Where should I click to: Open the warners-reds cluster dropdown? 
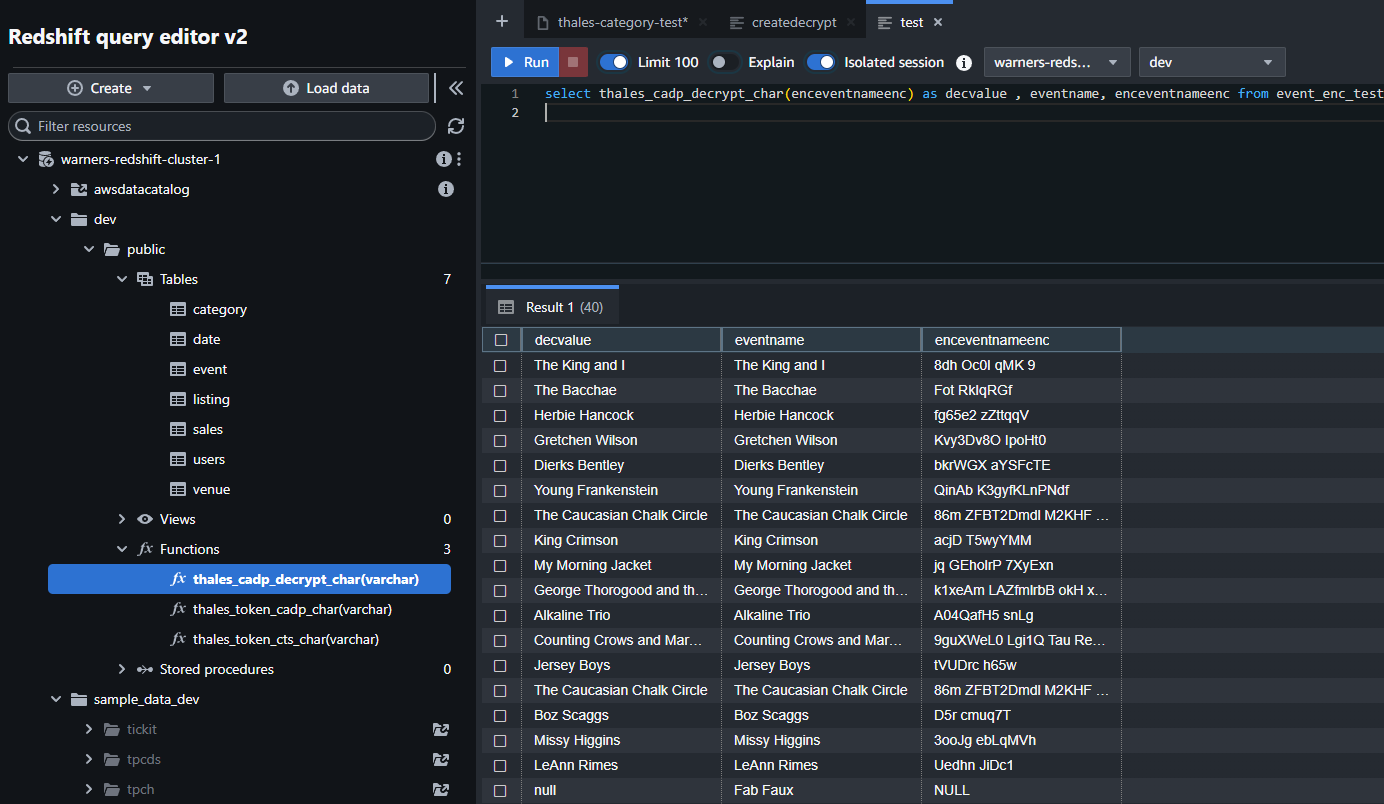[x=1058, y=62]
